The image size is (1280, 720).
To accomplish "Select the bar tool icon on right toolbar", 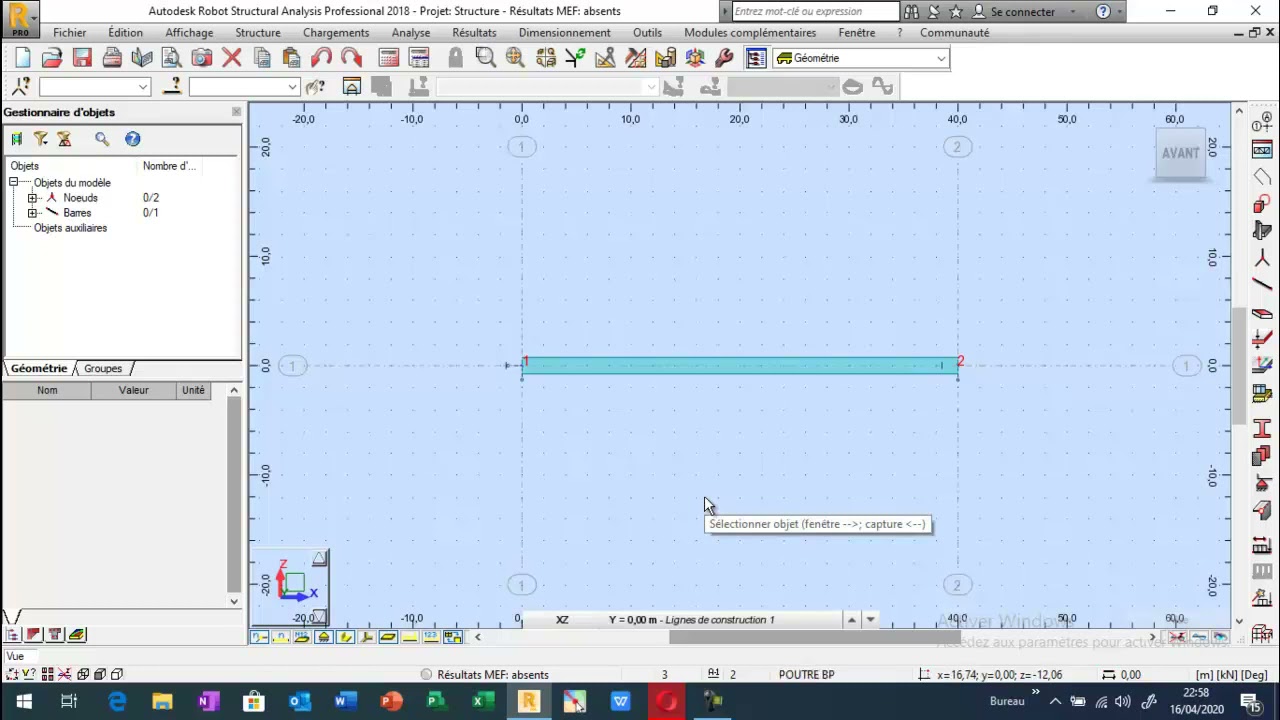I will coord(1262,285).
